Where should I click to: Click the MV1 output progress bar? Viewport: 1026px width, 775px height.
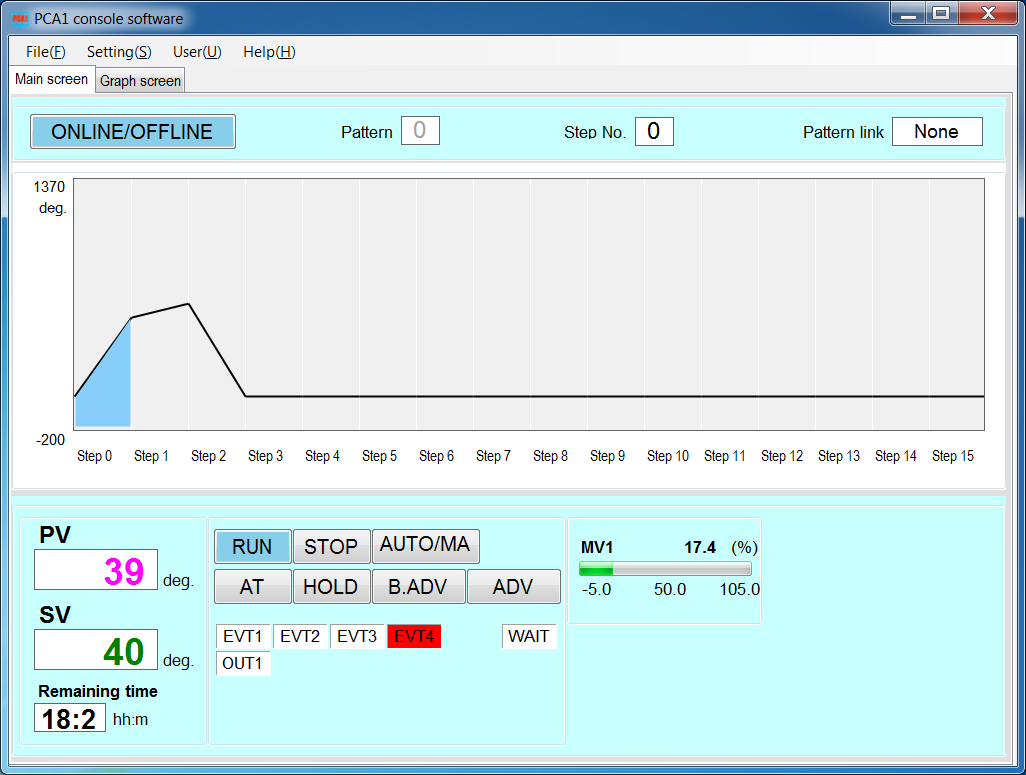(x=665, y=568)
